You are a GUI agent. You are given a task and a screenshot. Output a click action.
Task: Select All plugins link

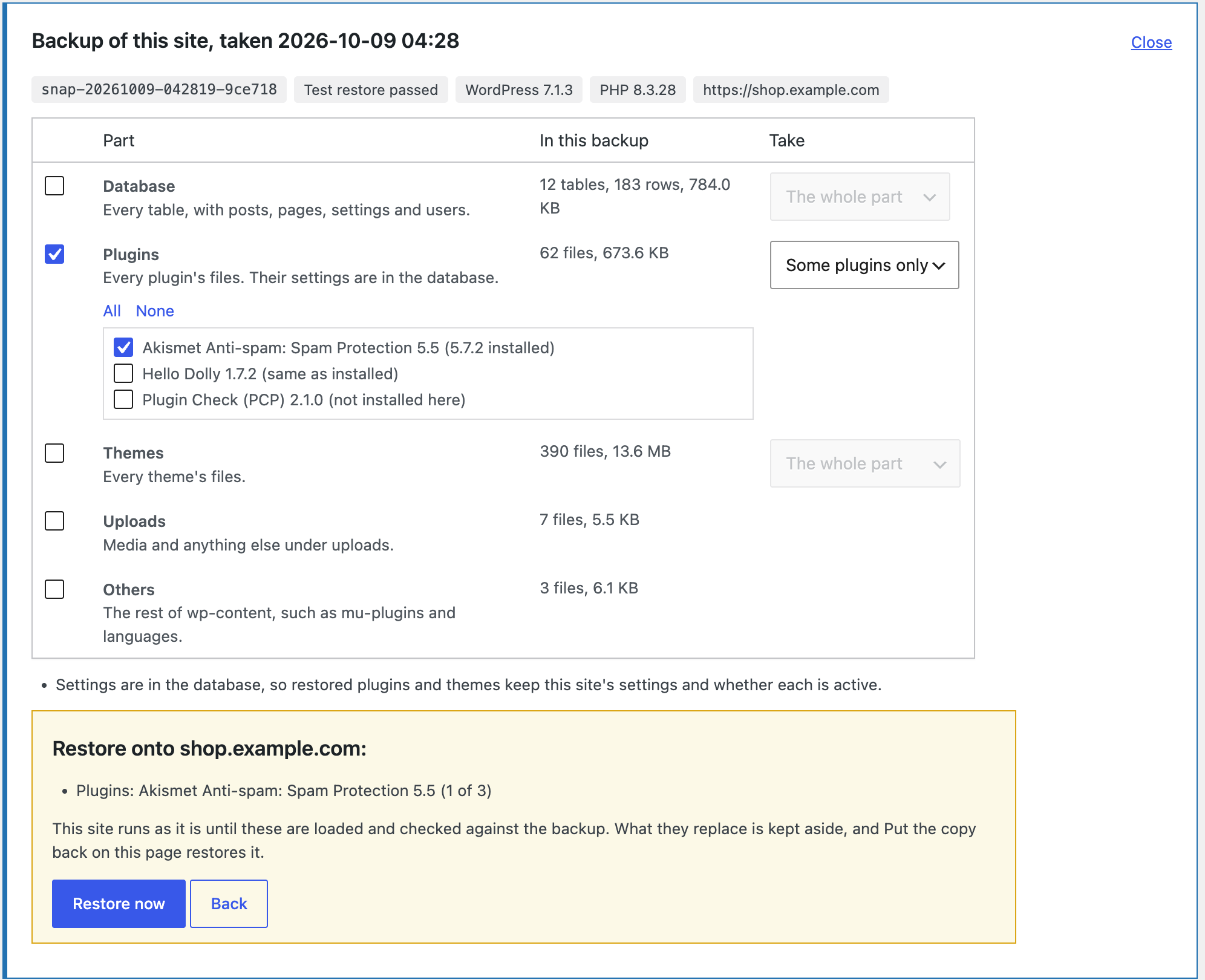112,311
